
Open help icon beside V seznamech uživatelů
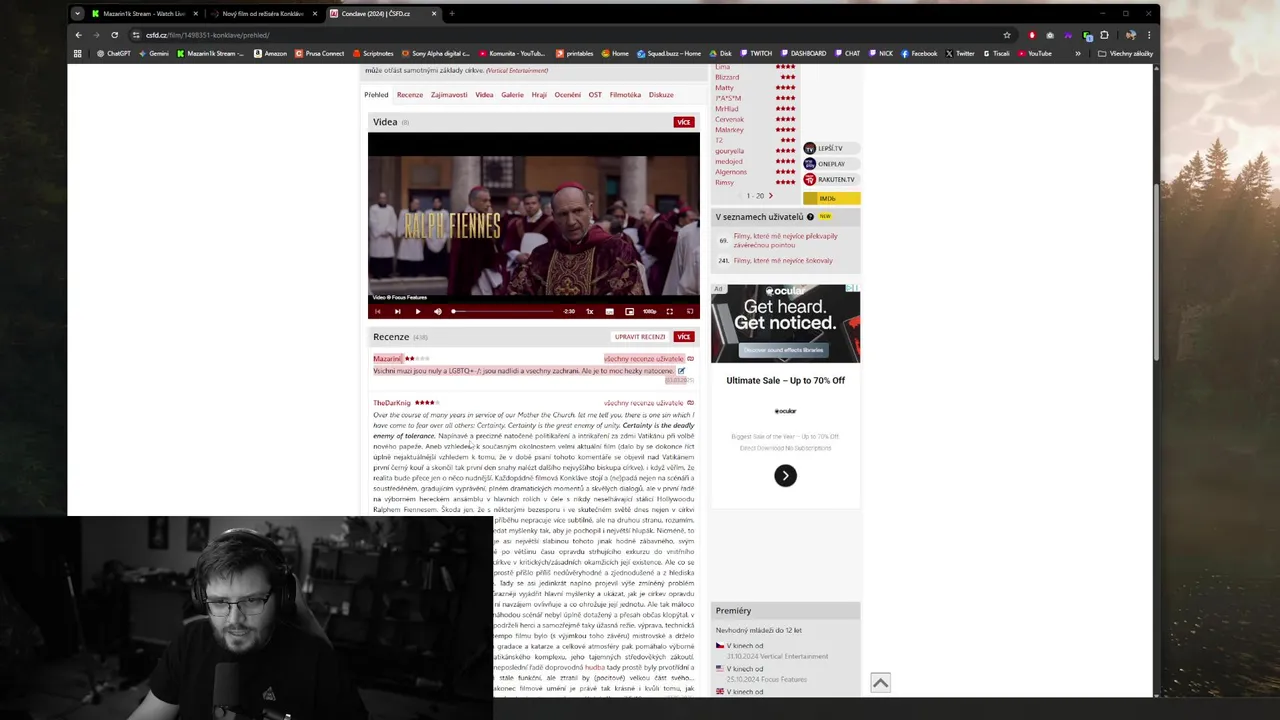[810, 217]
